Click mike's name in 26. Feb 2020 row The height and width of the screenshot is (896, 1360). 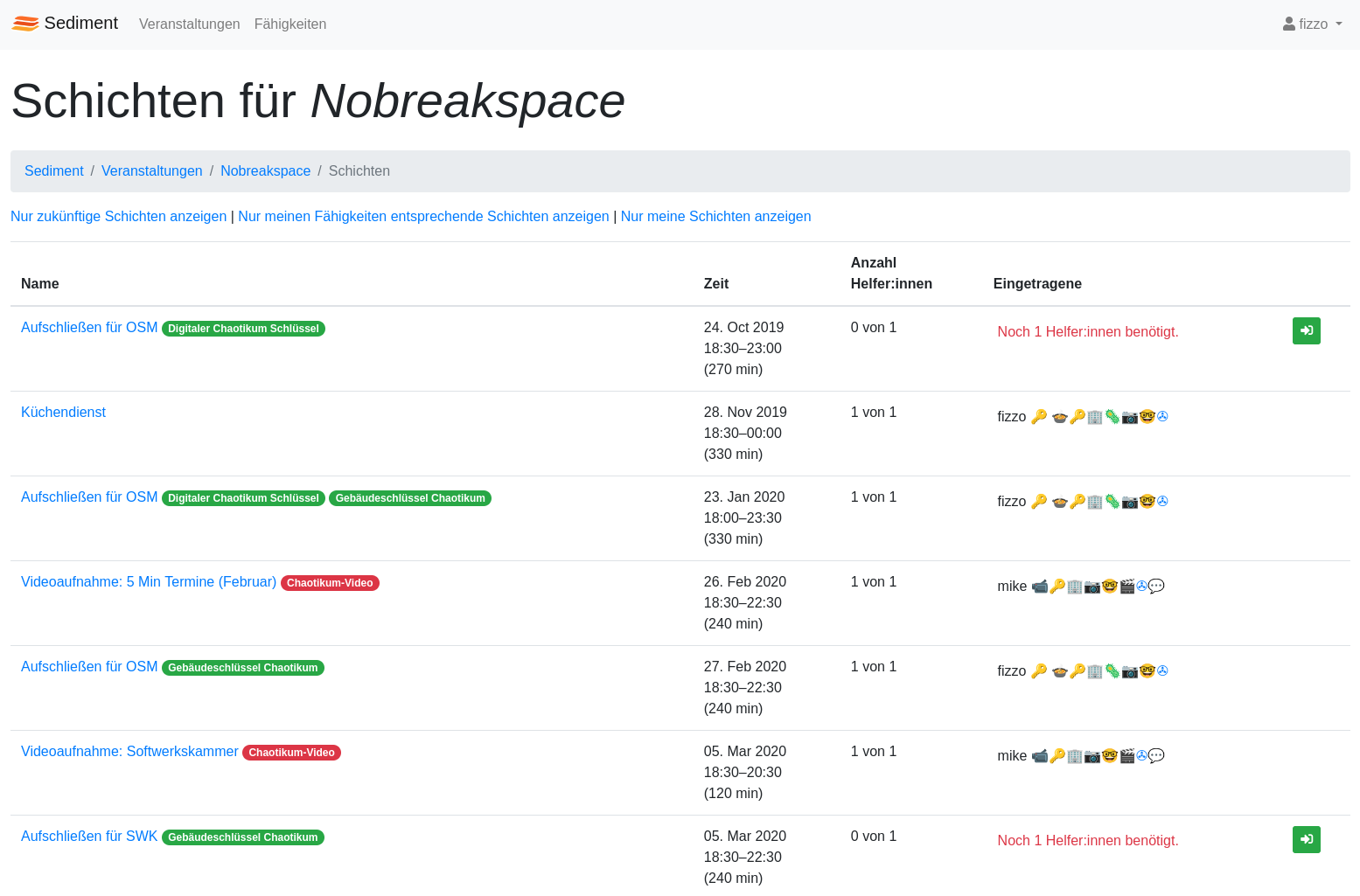pyautogui.click(x=1012, y=587)
